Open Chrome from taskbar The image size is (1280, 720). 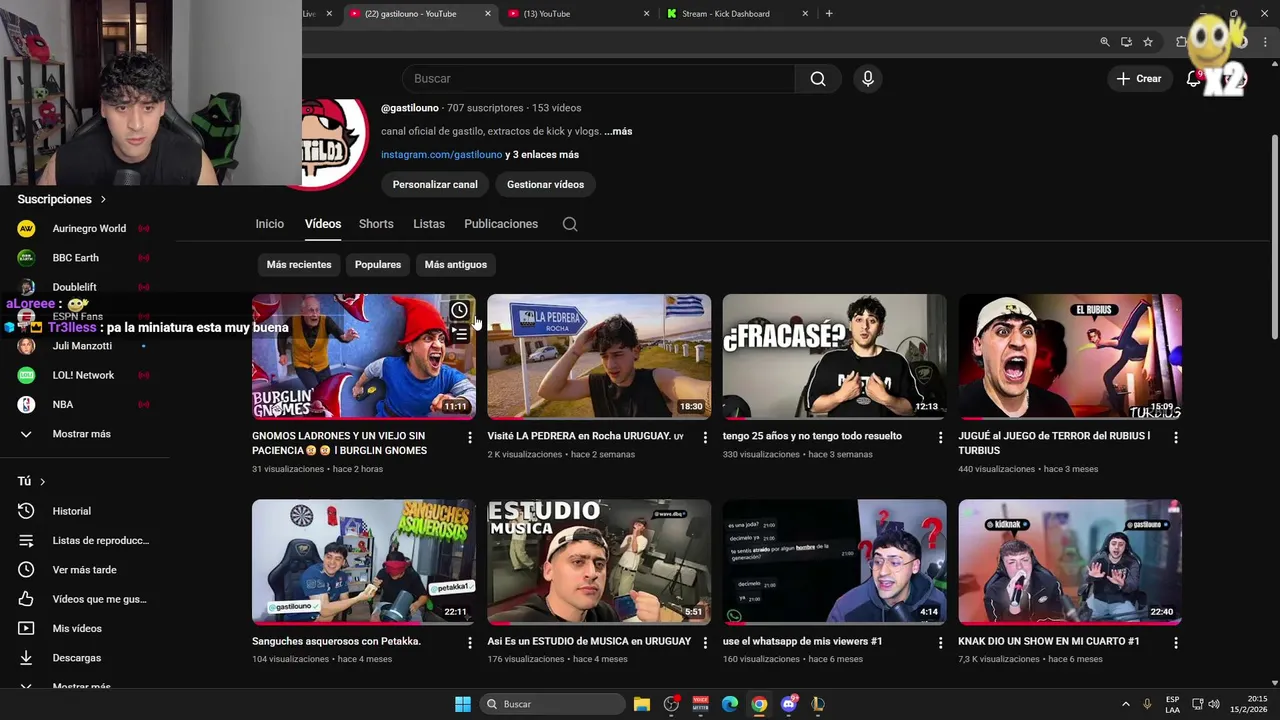(x=759, y=704)
